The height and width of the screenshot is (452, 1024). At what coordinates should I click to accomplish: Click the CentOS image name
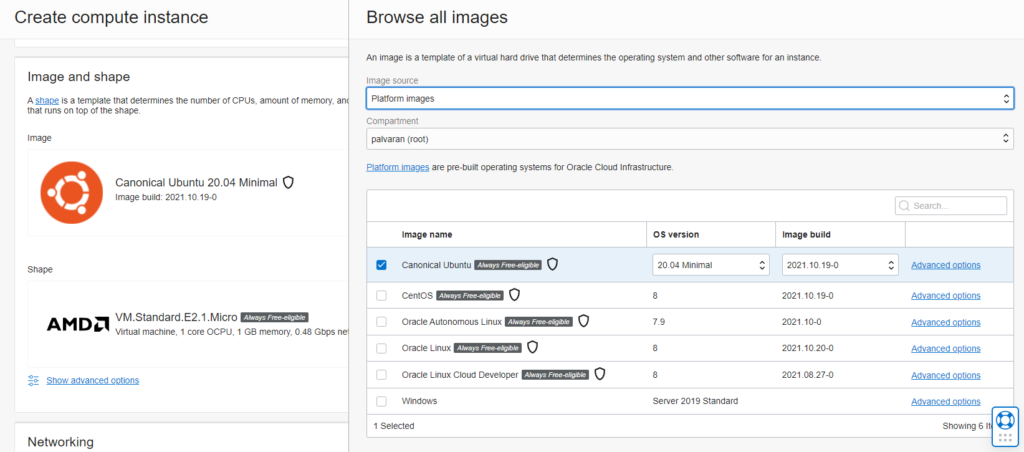pyautogui.click(x=417, y=296)
